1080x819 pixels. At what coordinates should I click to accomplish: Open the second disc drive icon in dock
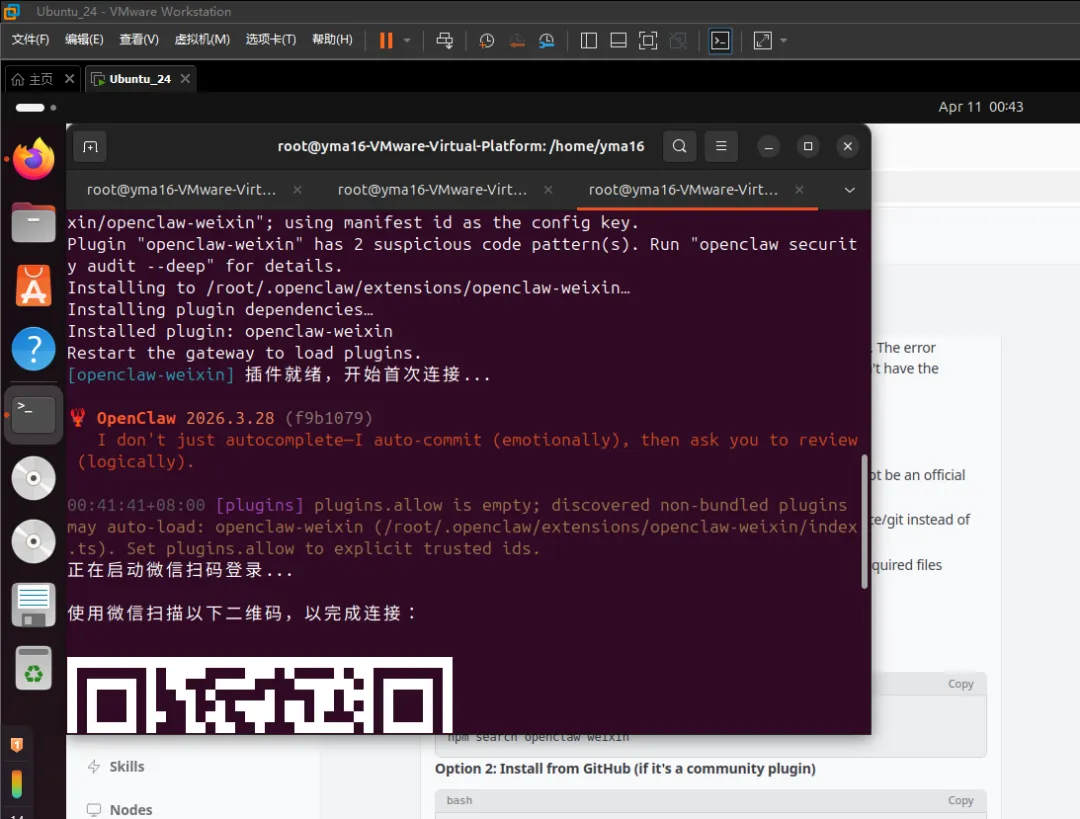pyautogui.click(x=33, y=541)
